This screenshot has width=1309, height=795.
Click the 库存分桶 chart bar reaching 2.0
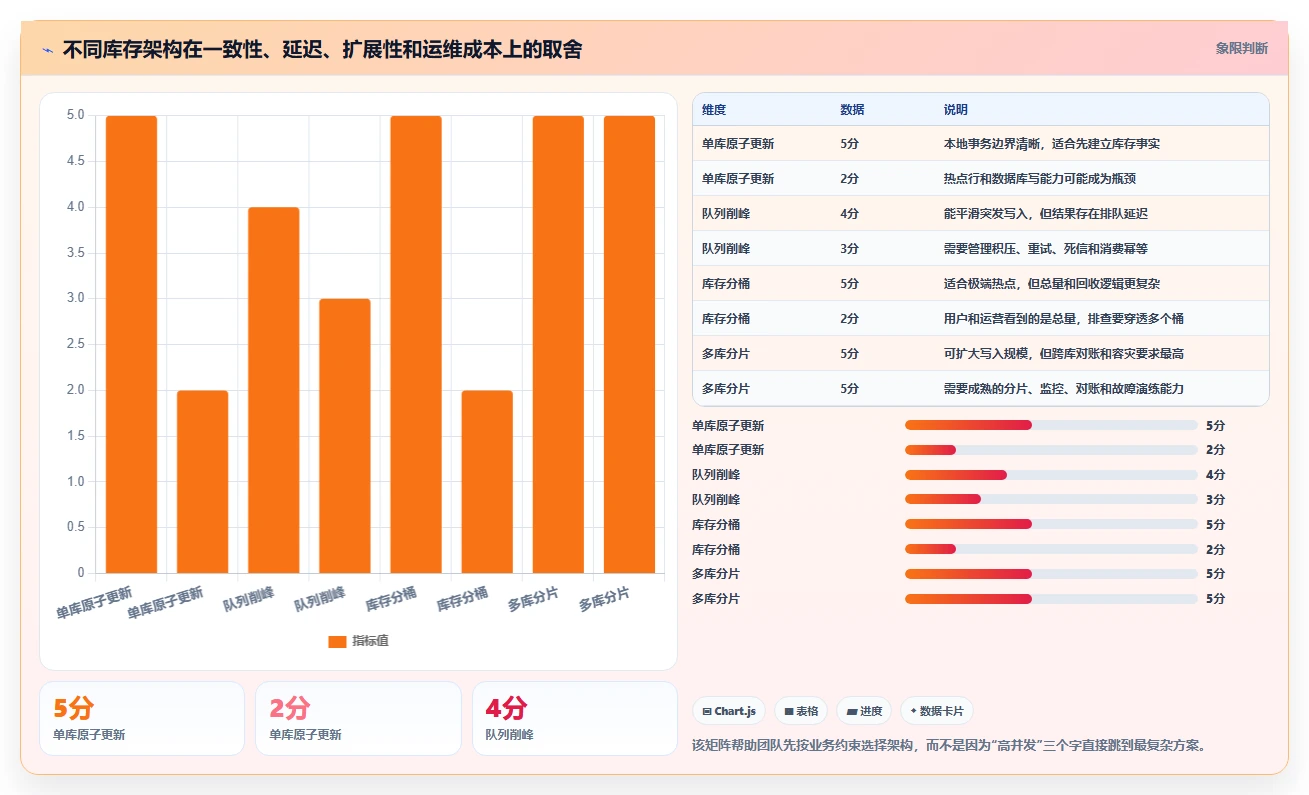[x=487, y=482]
